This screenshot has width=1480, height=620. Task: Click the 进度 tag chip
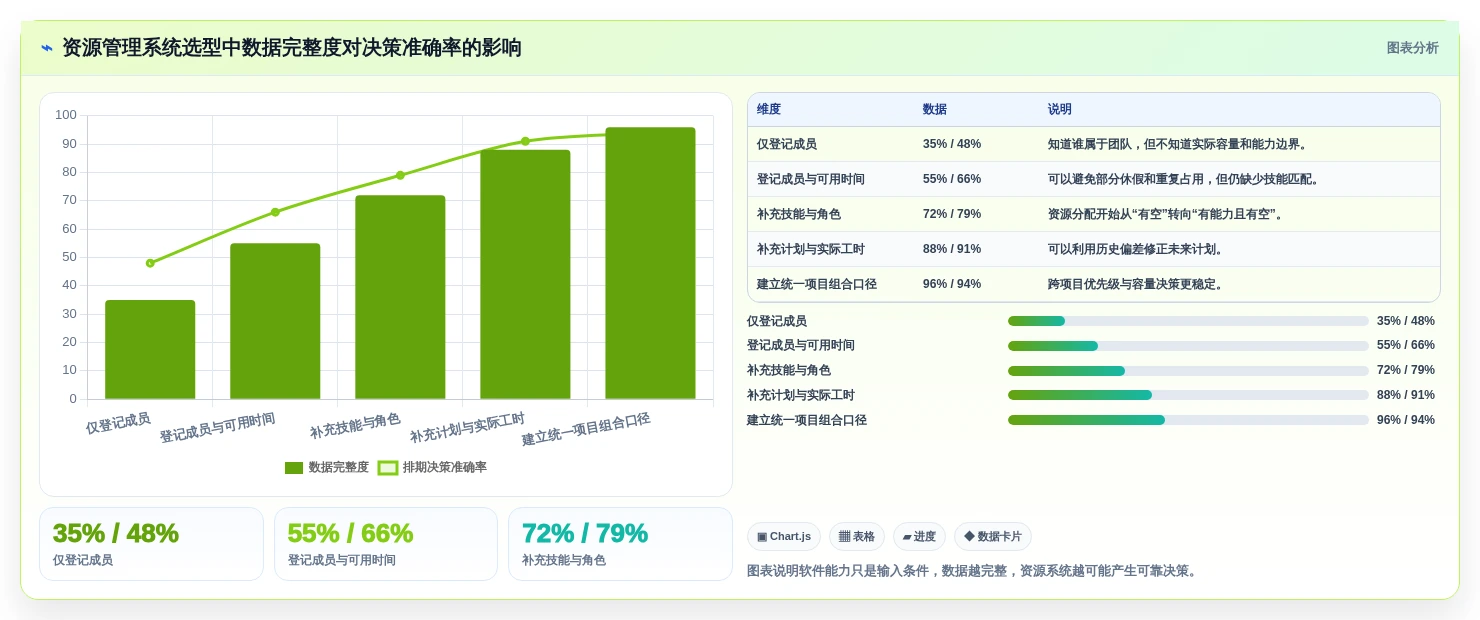(x=919, y=537)
